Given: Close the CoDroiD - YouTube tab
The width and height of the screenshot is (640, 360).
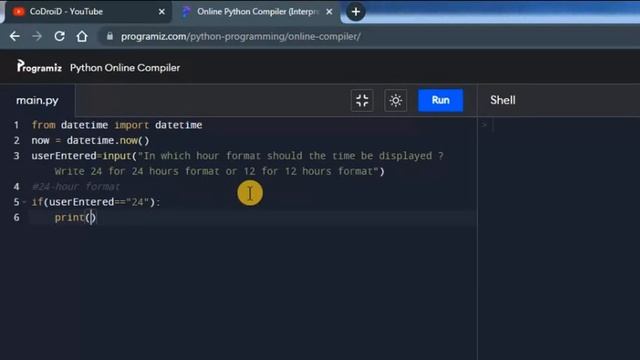Looking at the screenshot, I should (x=162, y=12).
